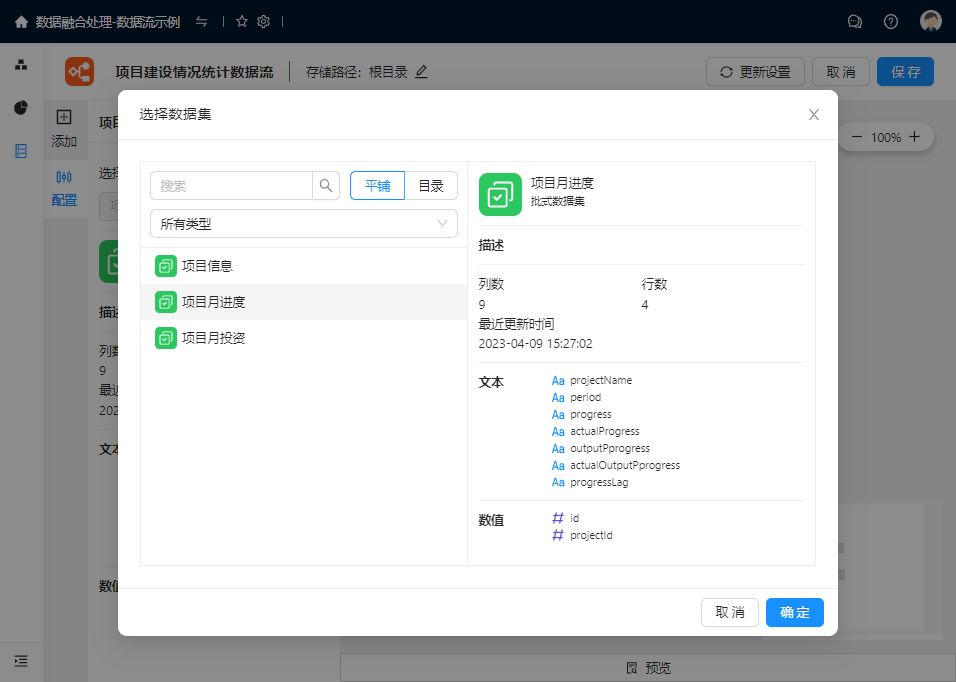Select the 项目月进度 dataset

[213, 302]
